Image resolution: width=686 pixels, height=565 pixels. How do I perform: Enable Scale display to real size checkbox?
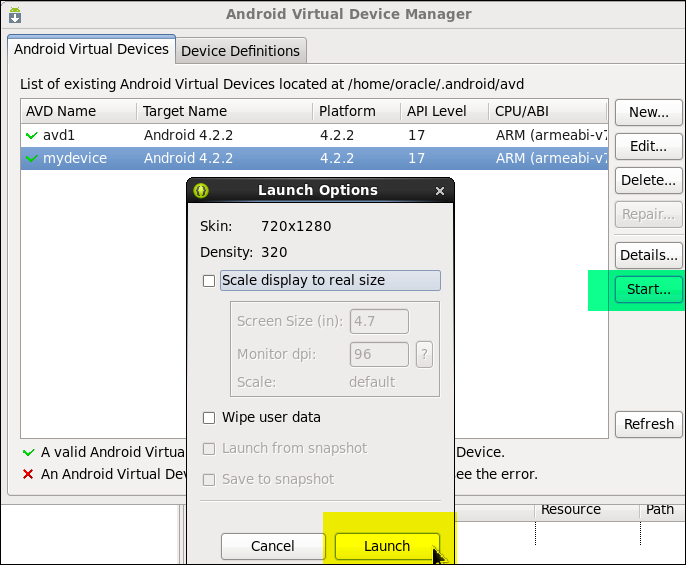click(209, 281)
